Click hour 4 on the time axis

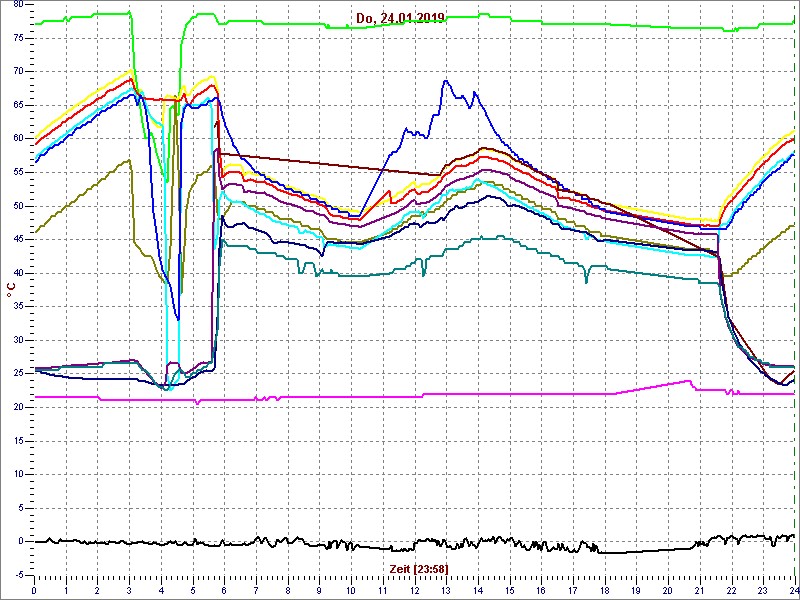(161, 590)
